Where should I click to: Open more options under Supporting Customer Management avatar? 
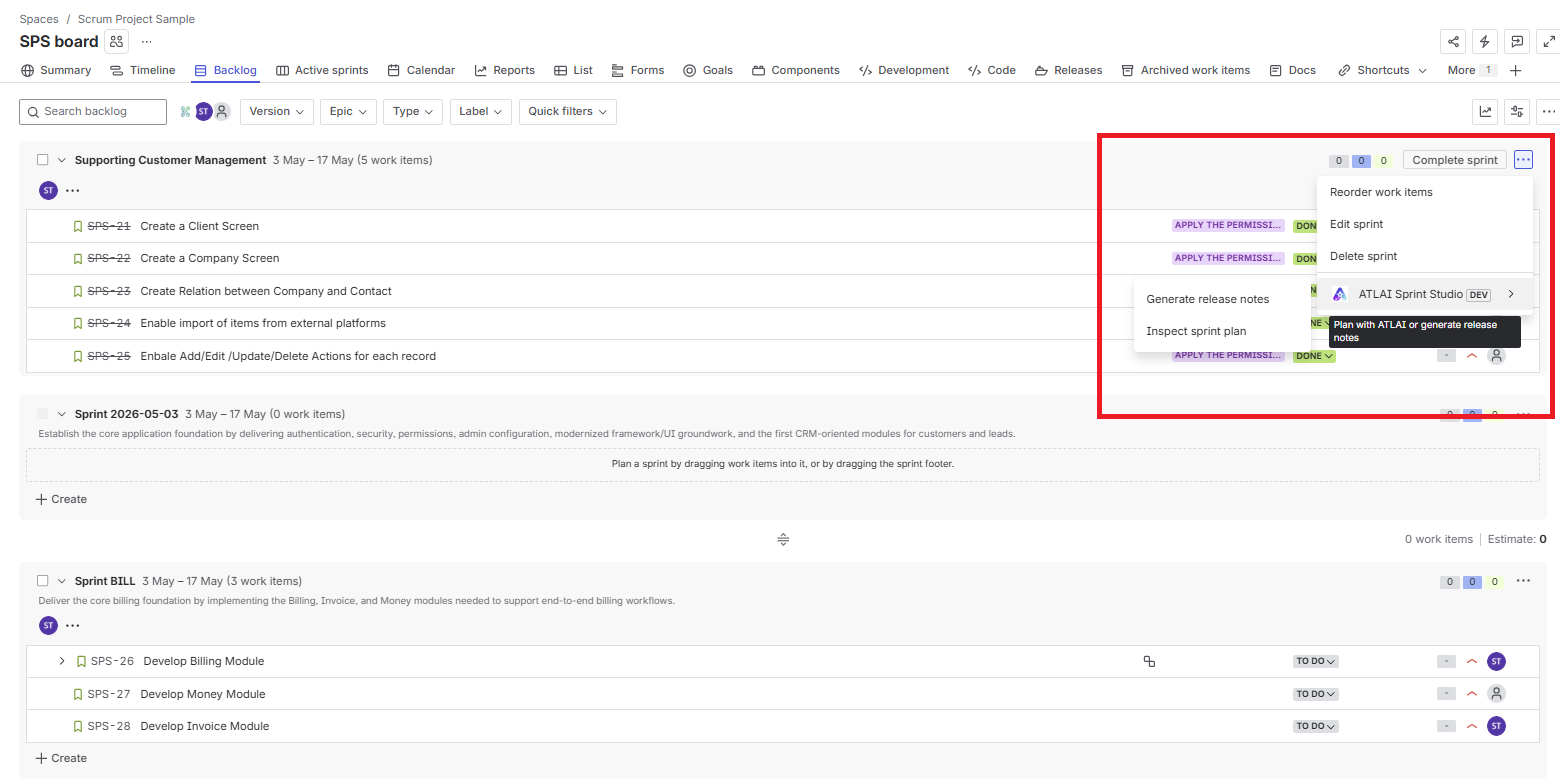[73, 190]
